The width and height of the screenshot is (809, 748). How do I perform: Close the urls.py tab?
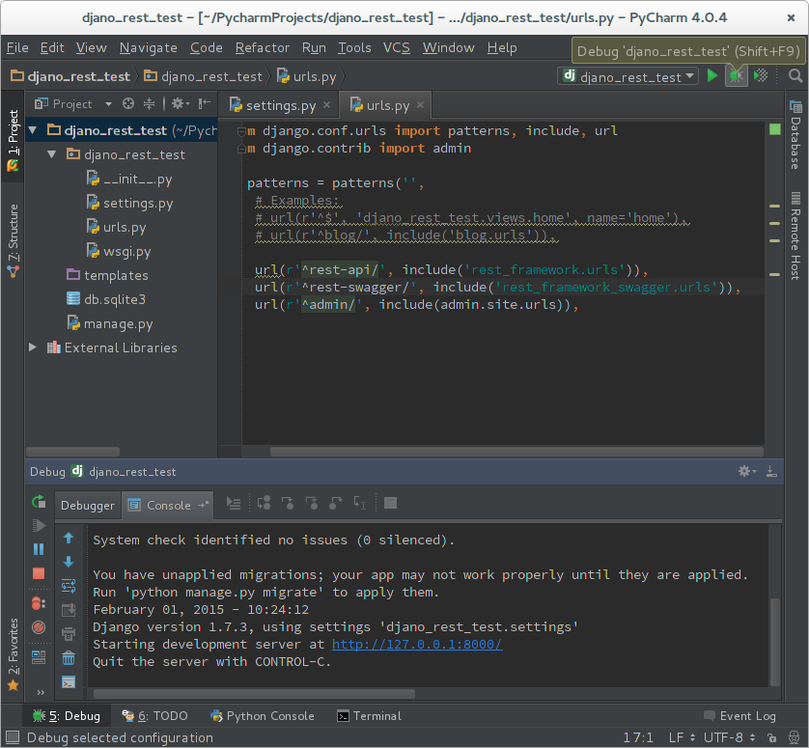coord(420,105)
